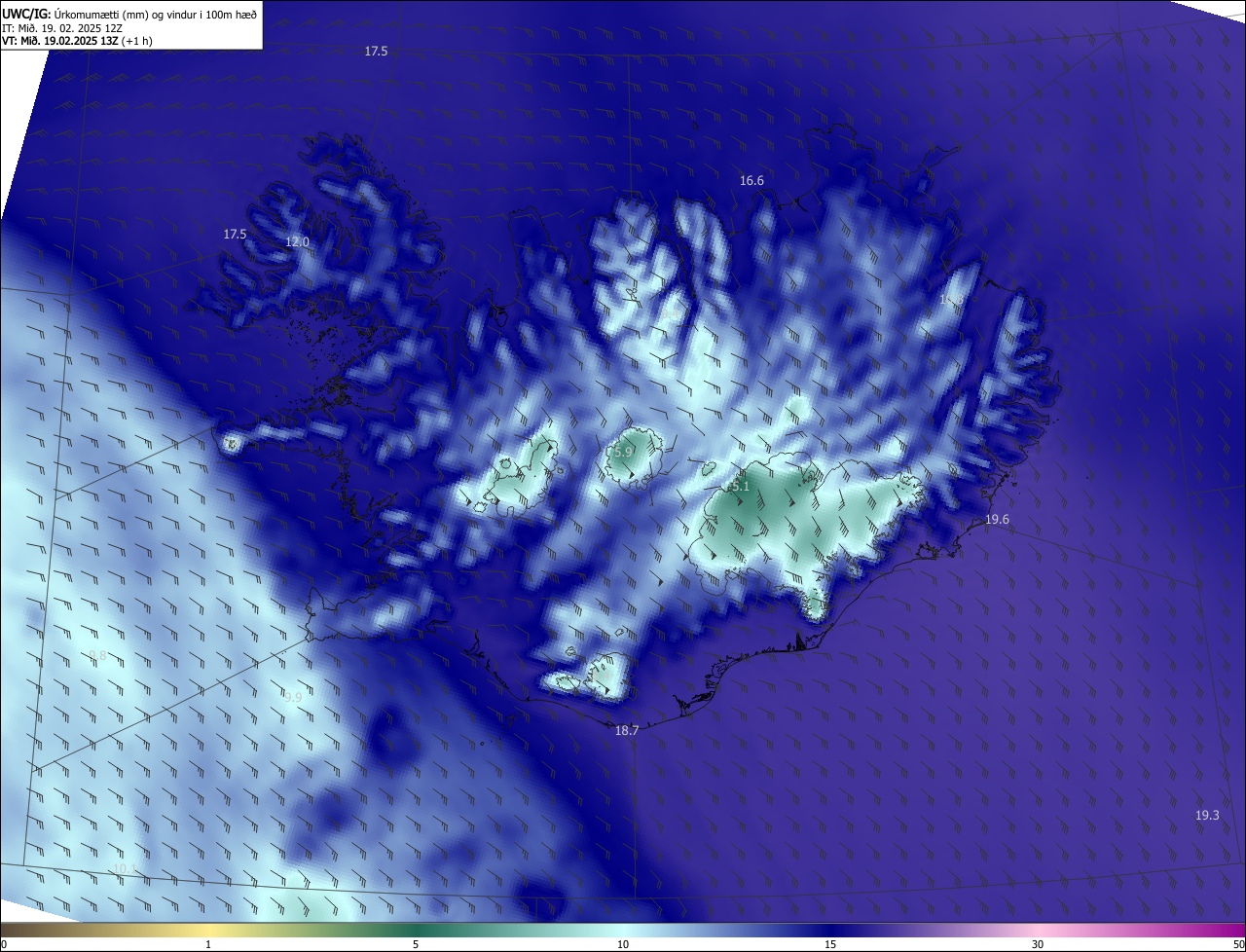This screenshot has width=1246, height=952.
Task: Click the 5.9 value on the small glacier
Action: [623, 452]
